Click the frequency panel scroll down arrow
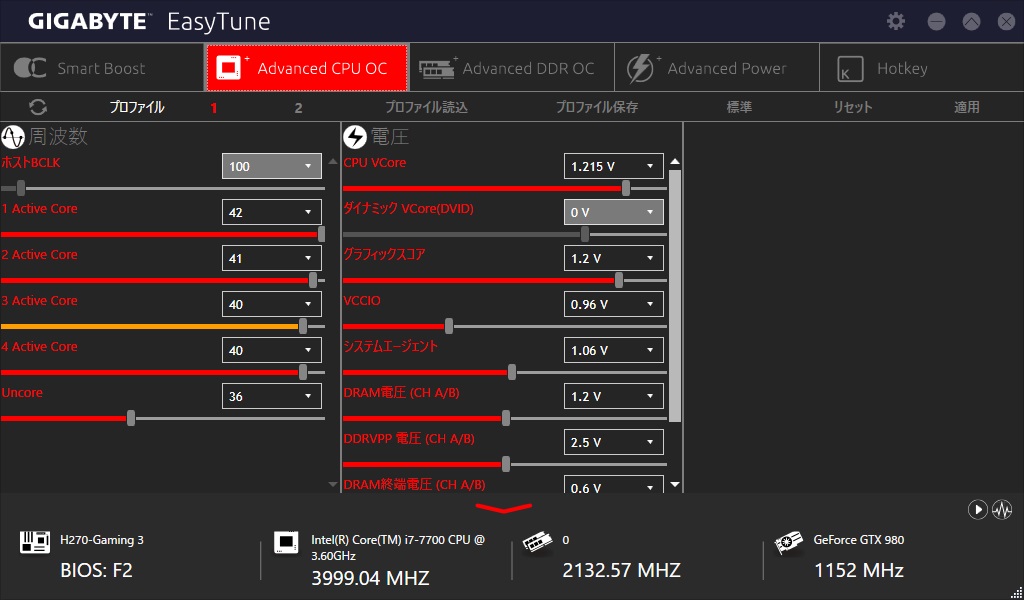The image size is (1024, 600). coord(332,484)
